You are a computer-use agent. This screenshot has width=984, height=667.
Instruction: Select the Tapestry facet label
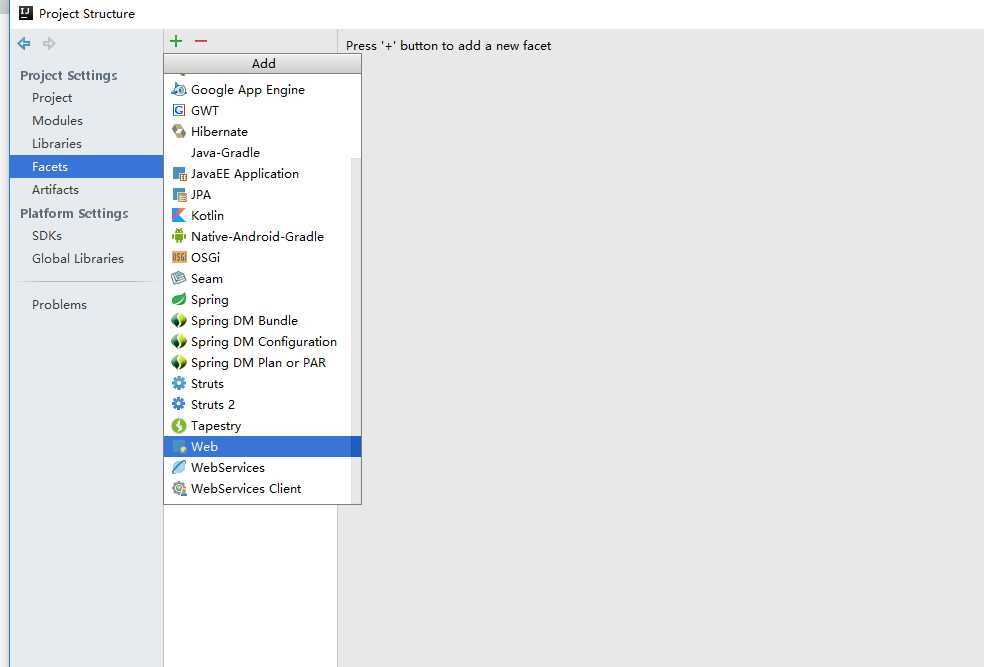coord(216,426)
